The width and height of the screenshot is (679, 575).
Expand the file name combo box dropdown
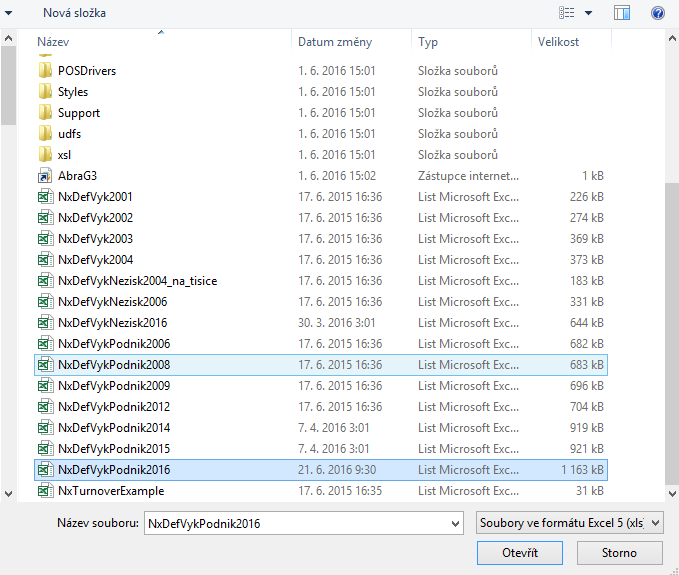456,523
